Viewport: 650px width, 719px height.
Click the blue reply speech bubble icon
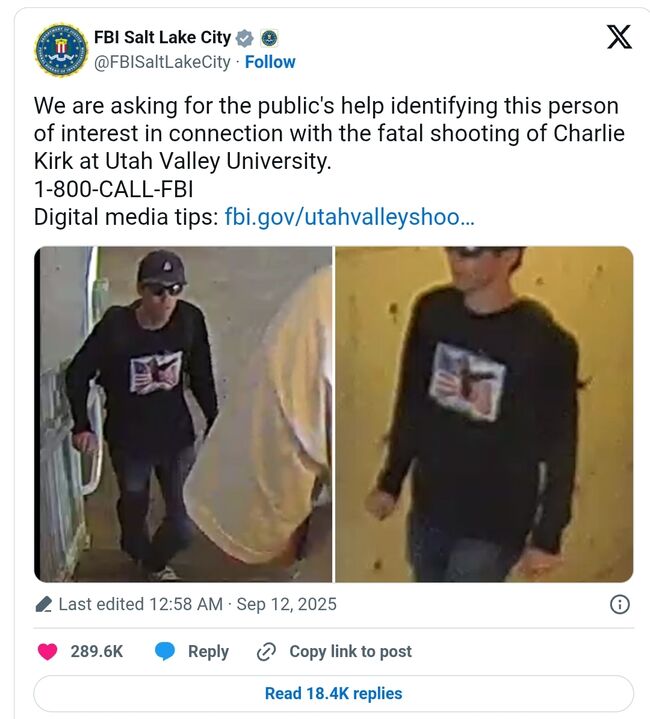(x=165, y=651)
